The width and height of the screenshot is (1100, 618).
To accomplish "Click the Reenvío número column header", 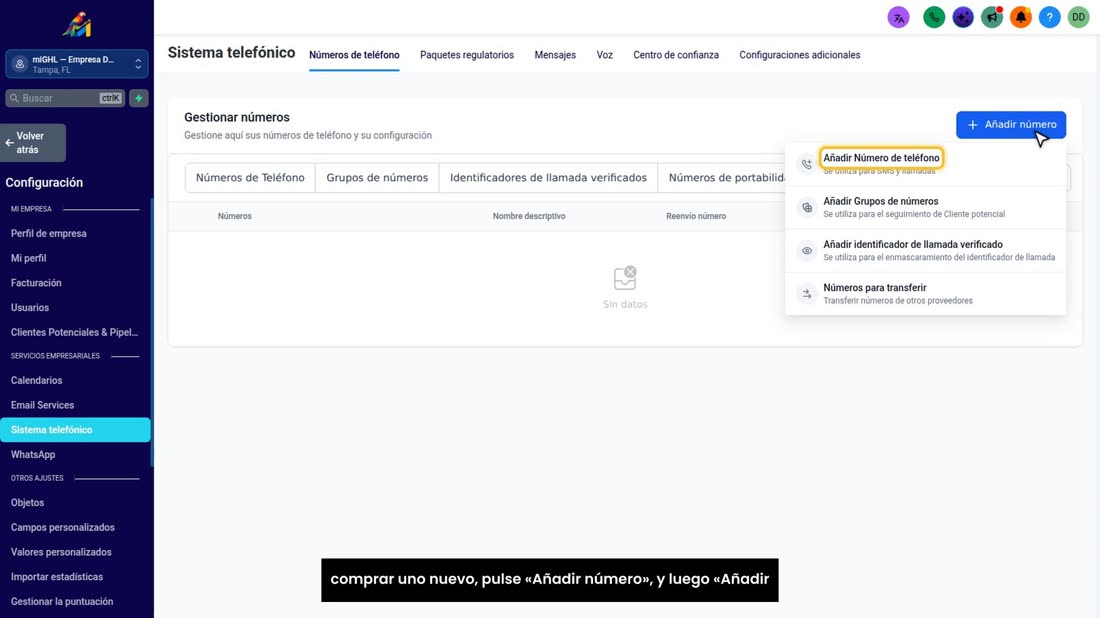I will point(696,216).
